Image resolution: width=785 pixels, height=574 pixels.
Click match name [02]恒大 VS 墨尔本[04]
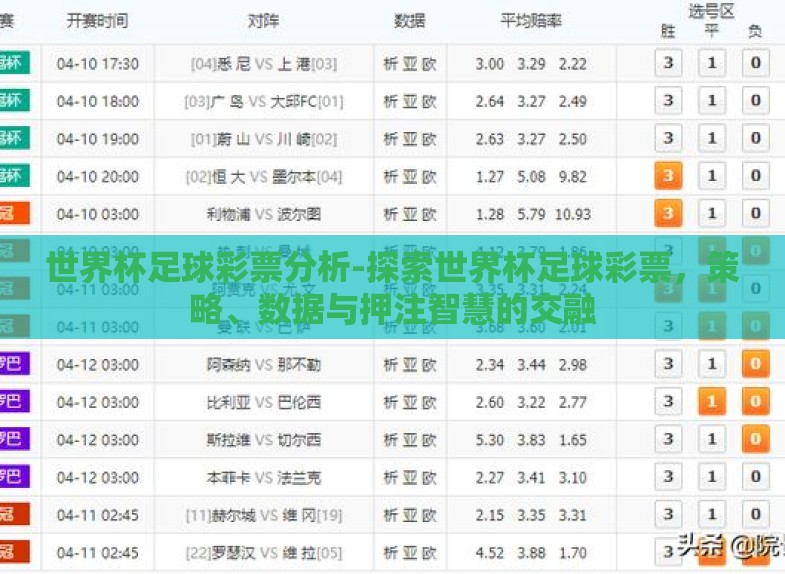click(264, 177)
